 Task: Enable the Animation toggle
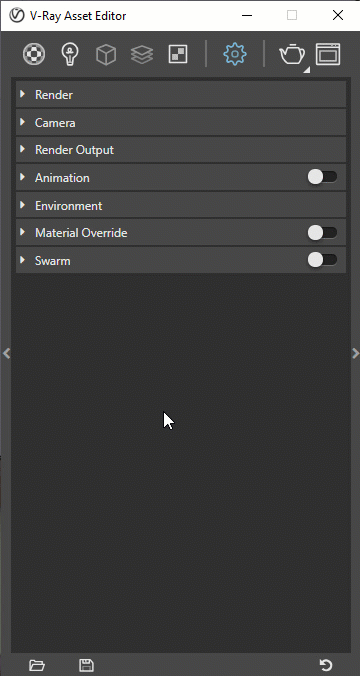point(322,177)
